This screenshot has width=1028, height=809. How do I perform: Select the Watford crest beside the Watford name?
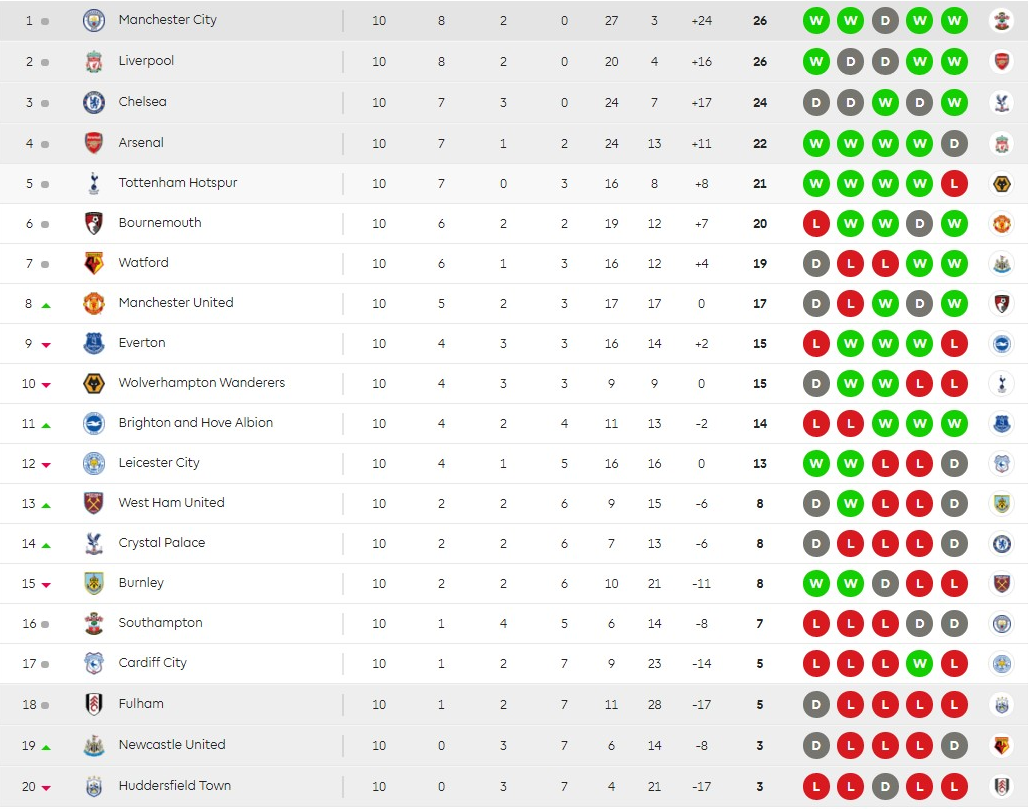94,263
